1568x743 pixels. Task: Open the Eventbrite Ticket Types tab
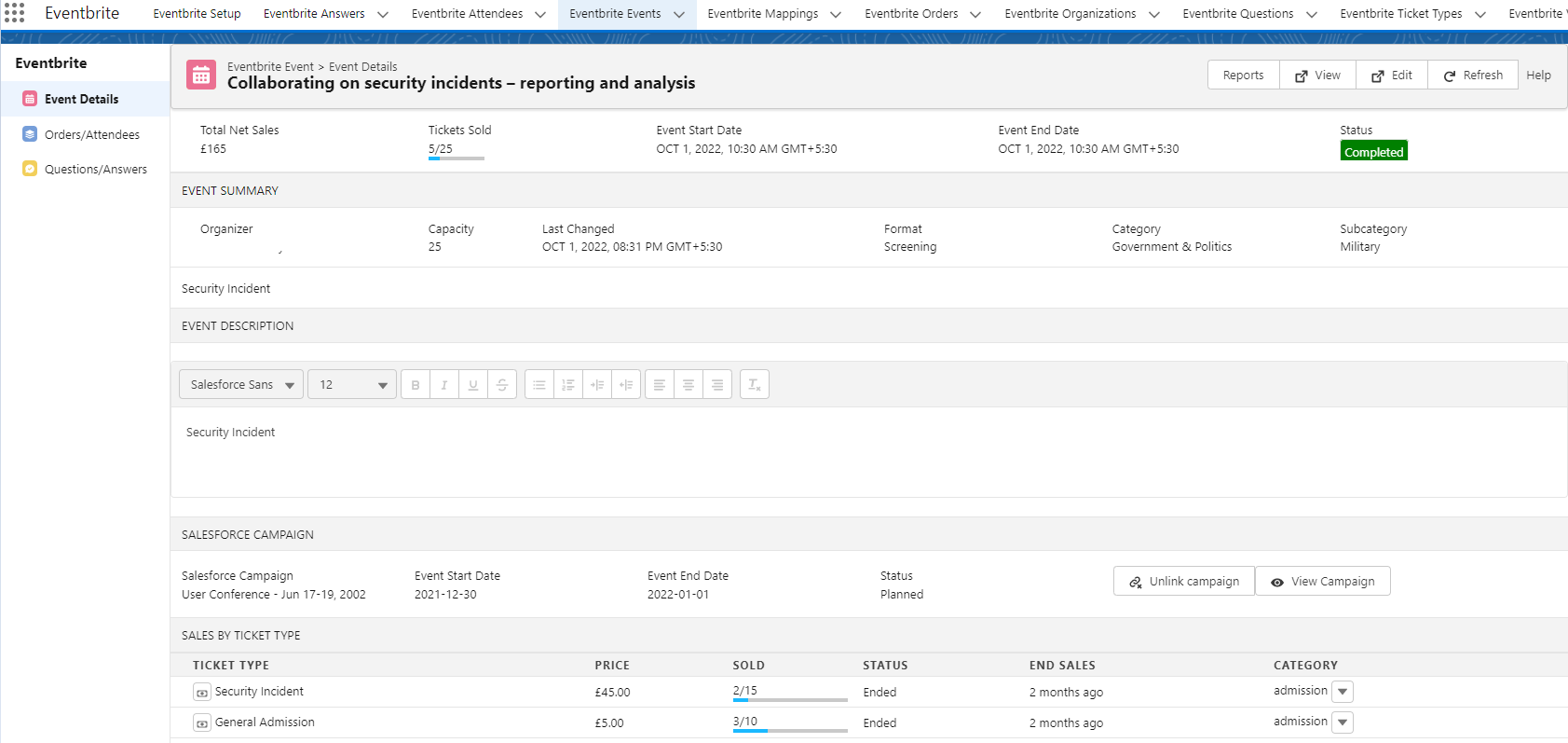[1400, 13]
